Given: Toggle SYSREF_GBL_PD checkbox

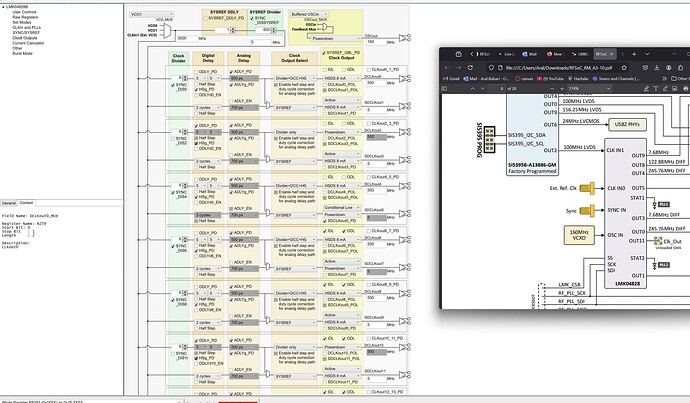Looking at the screenshot, I should (324, 53).
